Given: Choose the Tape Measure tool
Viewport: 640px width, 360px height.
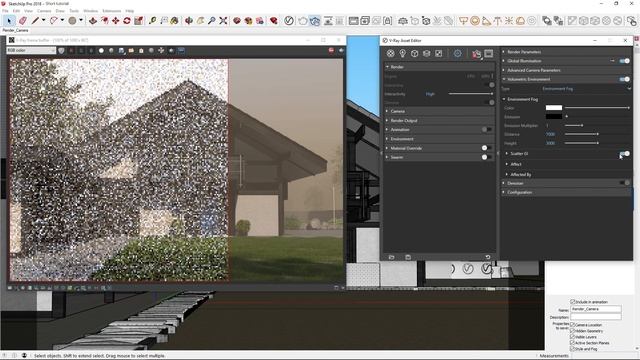Looking at the screenshot, I should (153, 20).
